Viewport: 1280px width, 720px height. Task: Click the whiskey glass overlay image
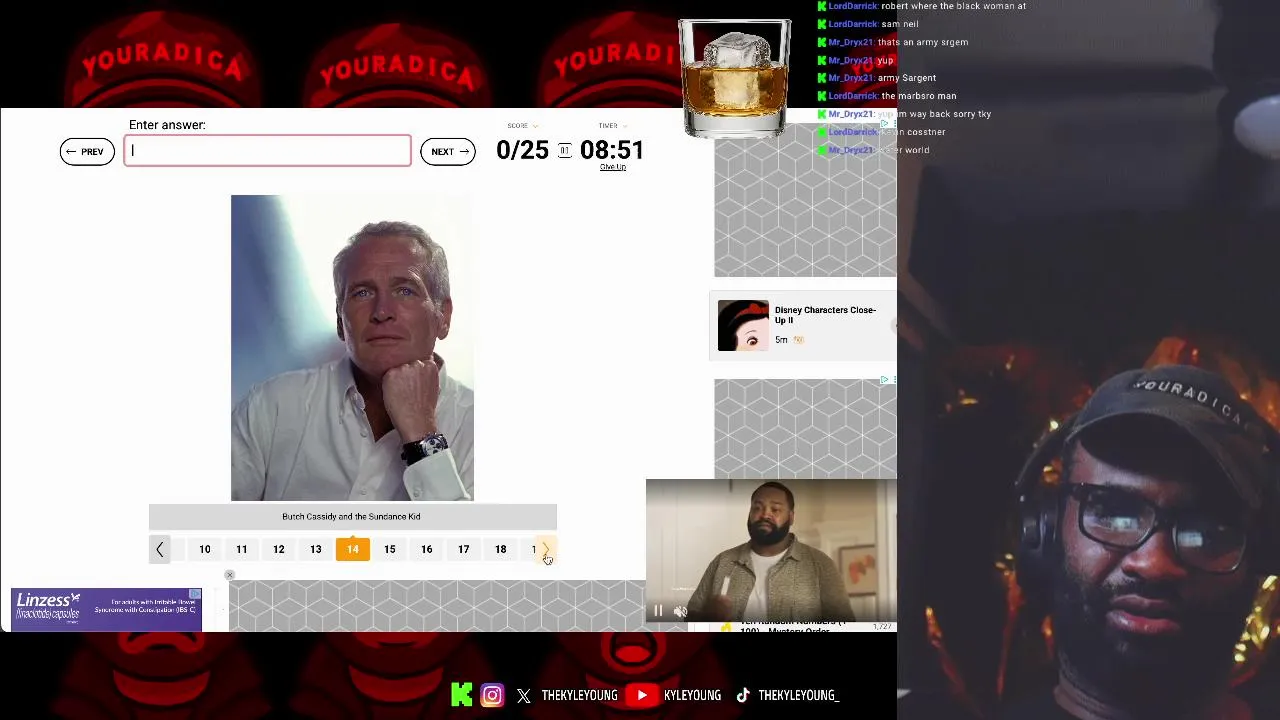pos(735,78)
